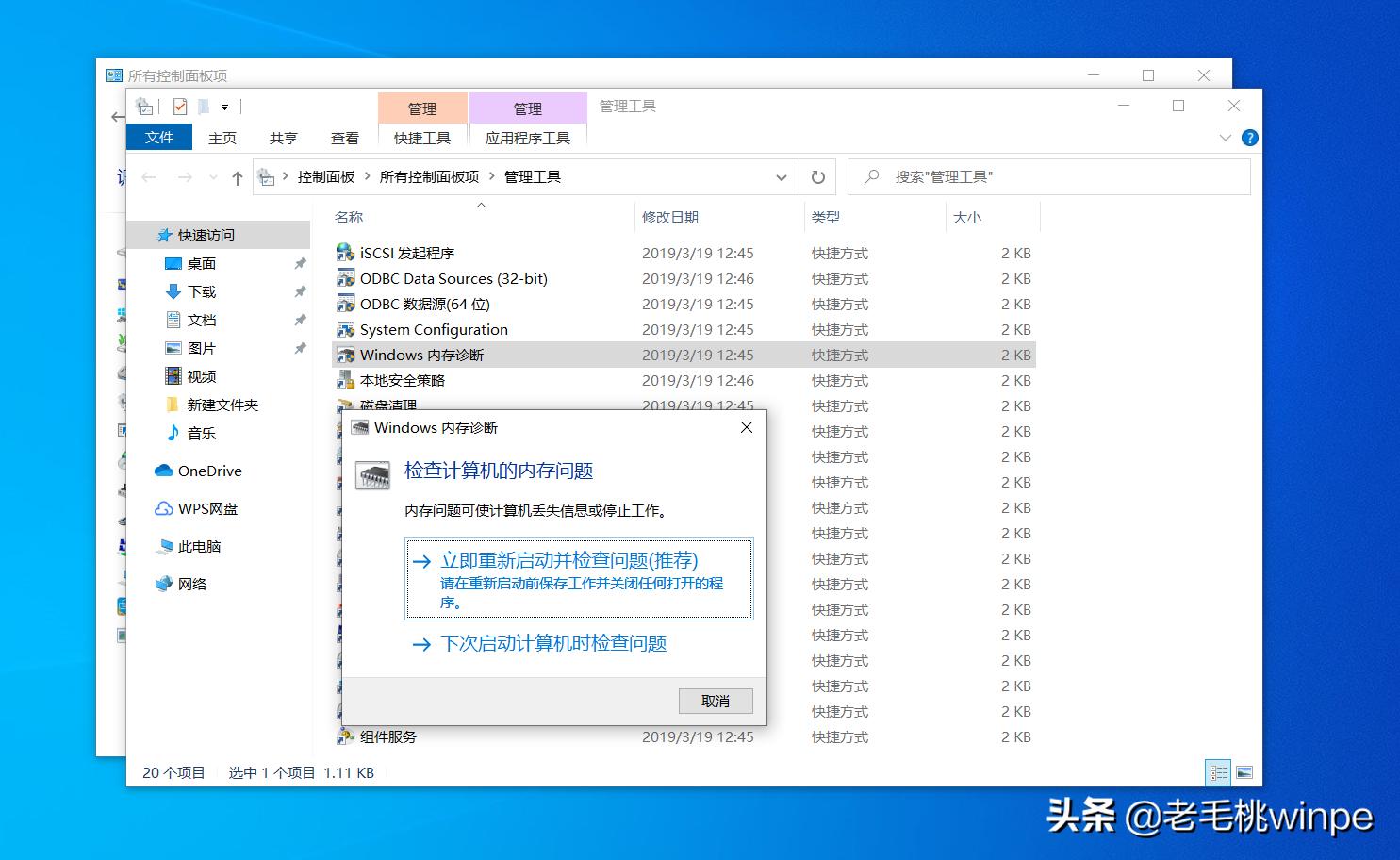Open the 文件 menu
Viewport: 1400px width, 860px height.
click(x=158, y=137)
